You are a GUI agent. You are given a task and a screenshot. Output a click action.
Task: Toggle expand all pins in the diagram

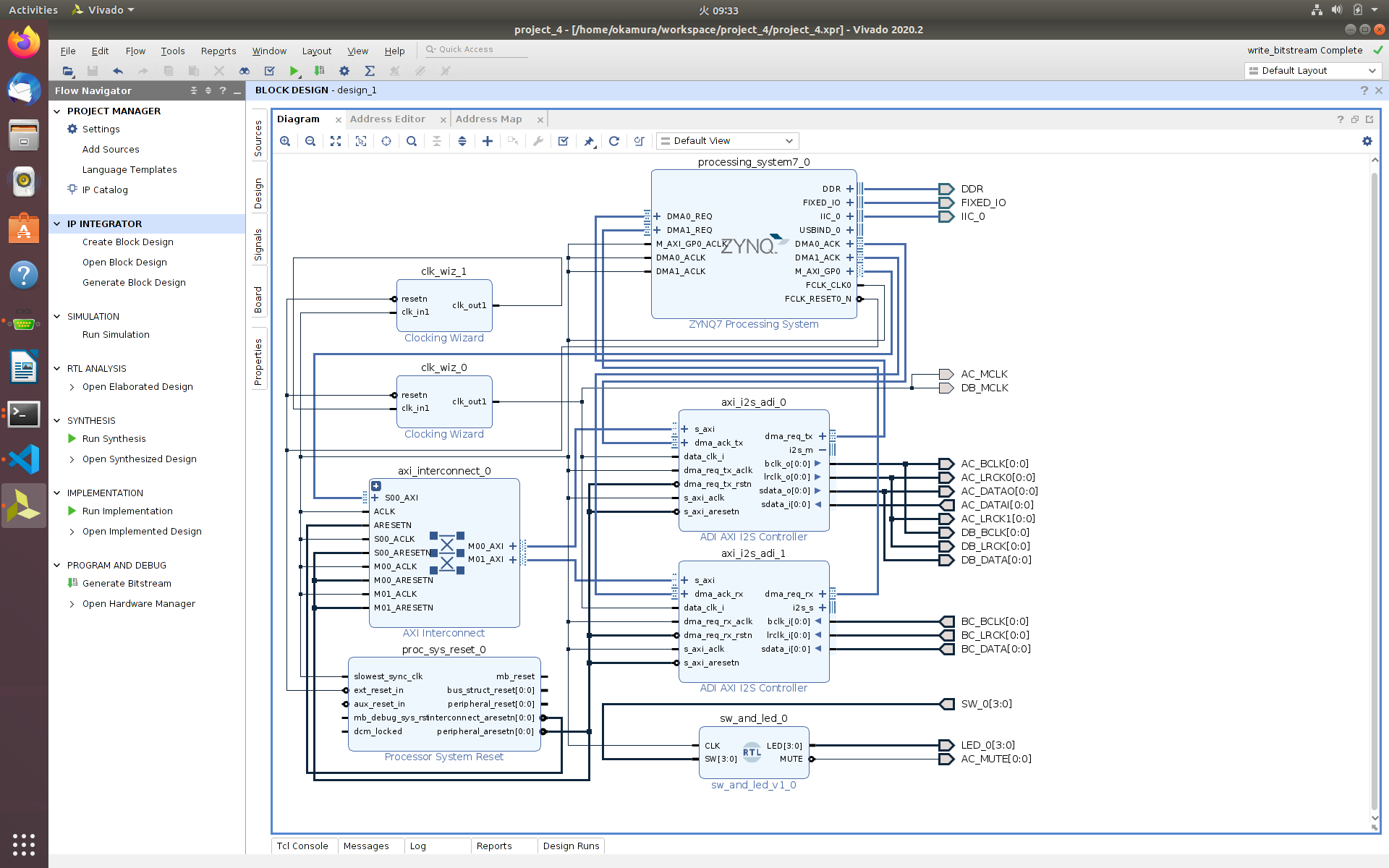(x=462, y=141)
